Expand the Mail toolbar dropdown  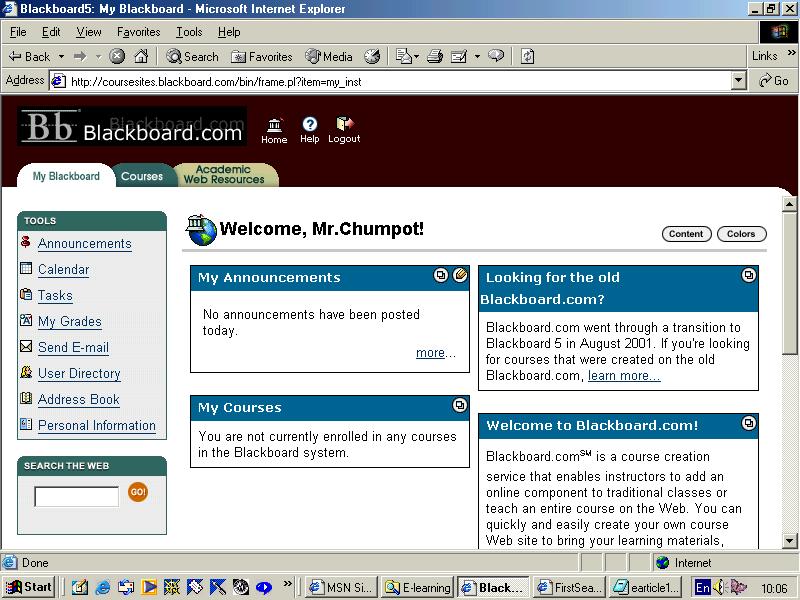coord(417,56)
